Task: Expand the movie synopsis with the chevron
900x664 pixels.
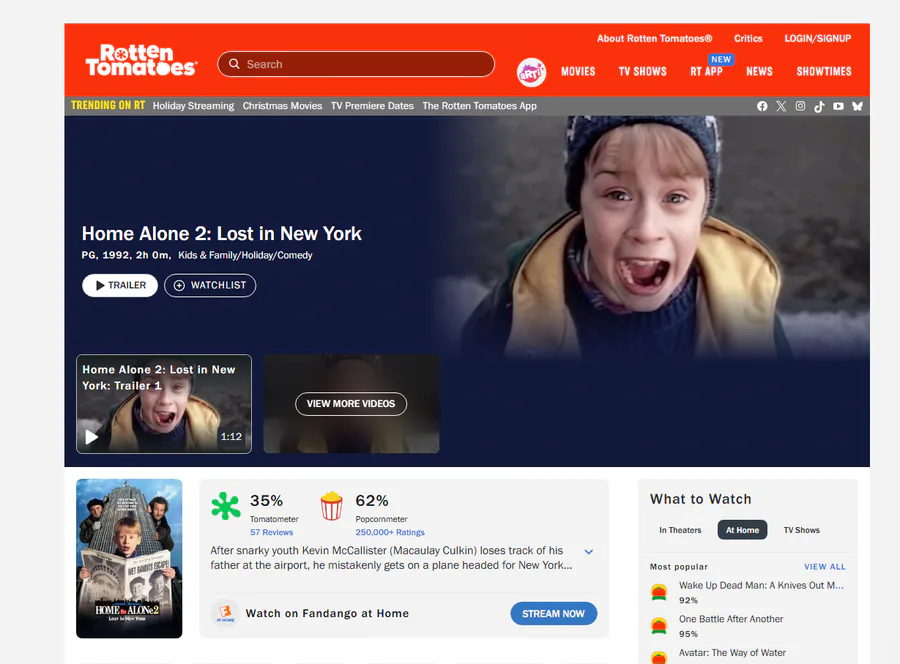Action: coord(588,552)
